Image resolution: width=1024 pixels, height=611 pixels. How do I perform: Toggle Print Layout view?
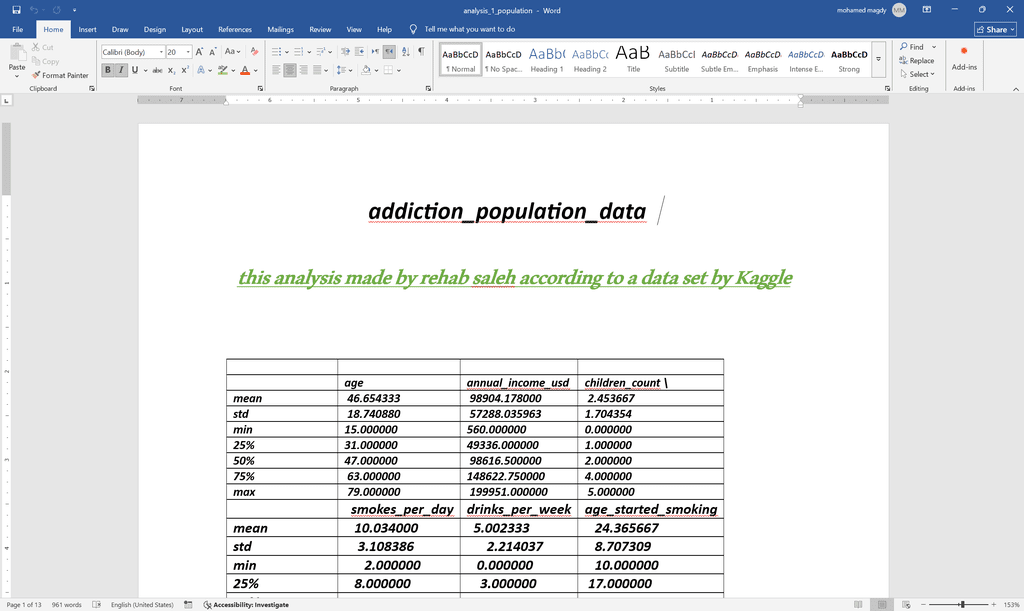click(882, 605)
